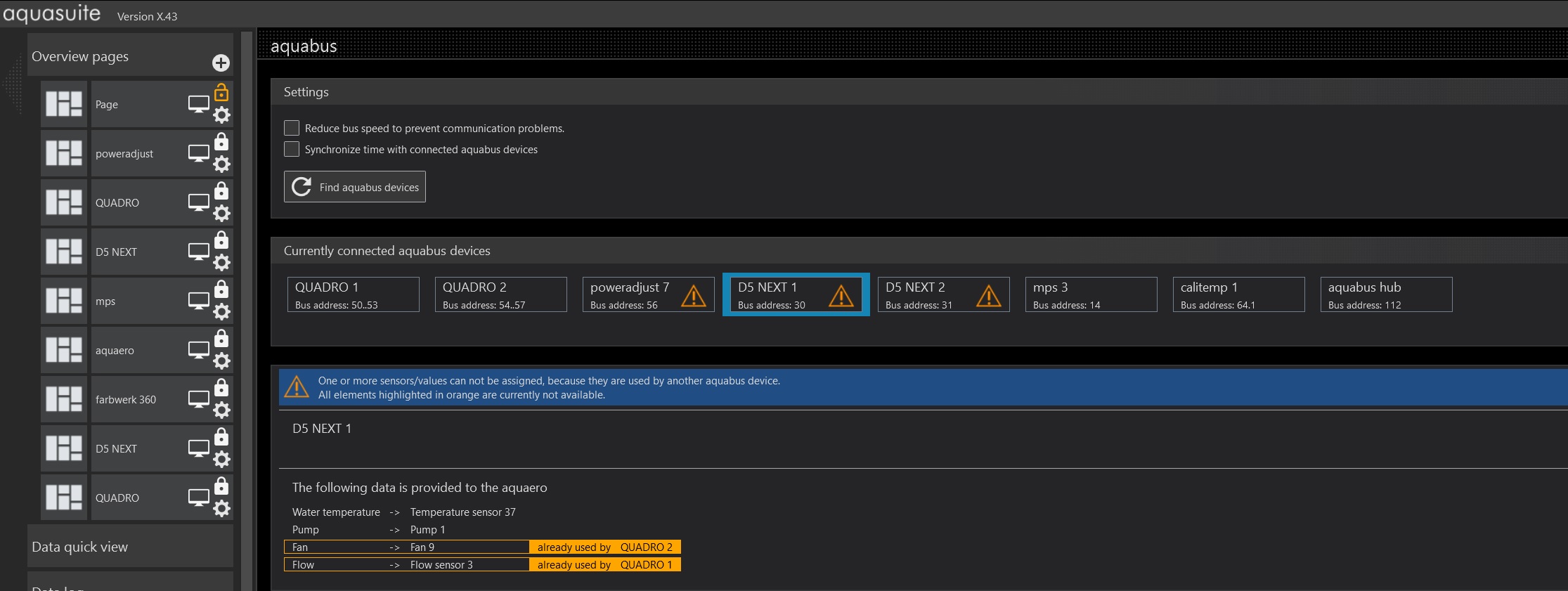Click the monitor icon on mps page
This screenshot has width=1568, height=591.
[199, 301]
